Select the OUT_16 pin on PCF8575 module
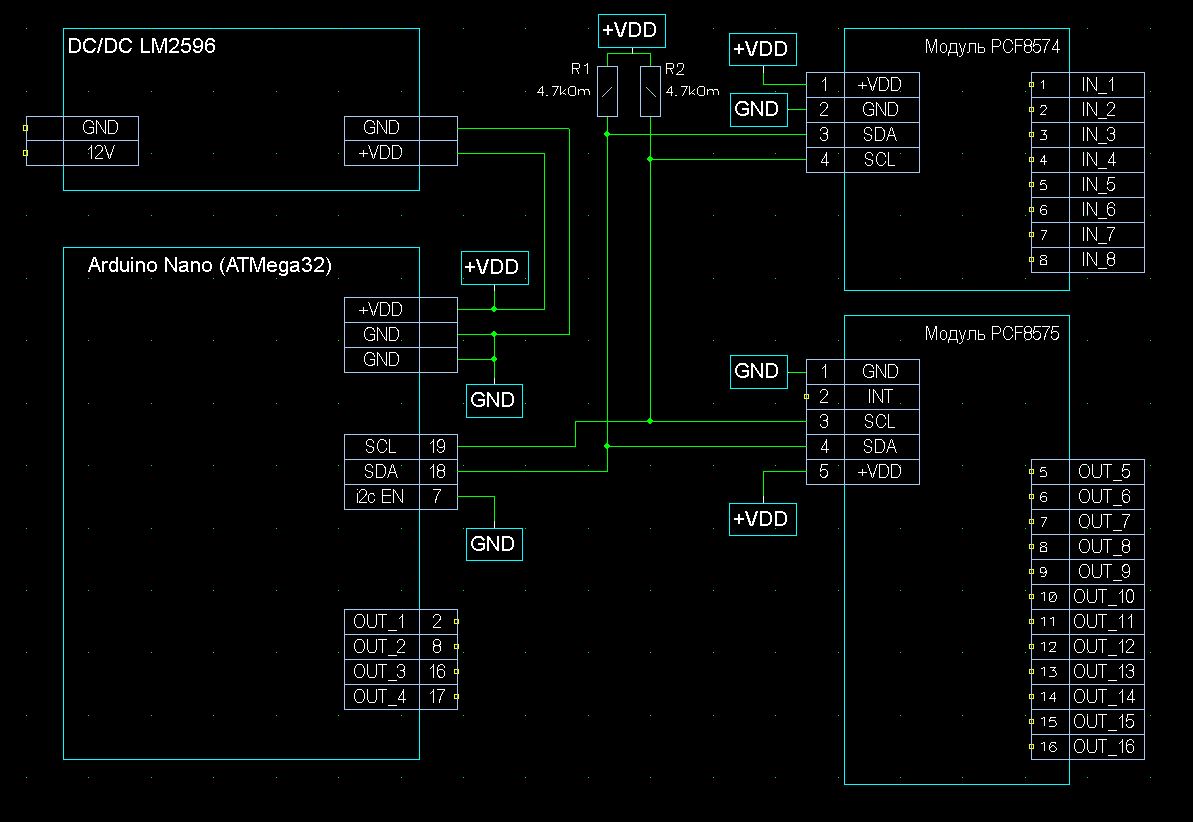 tap(1104, 746)
